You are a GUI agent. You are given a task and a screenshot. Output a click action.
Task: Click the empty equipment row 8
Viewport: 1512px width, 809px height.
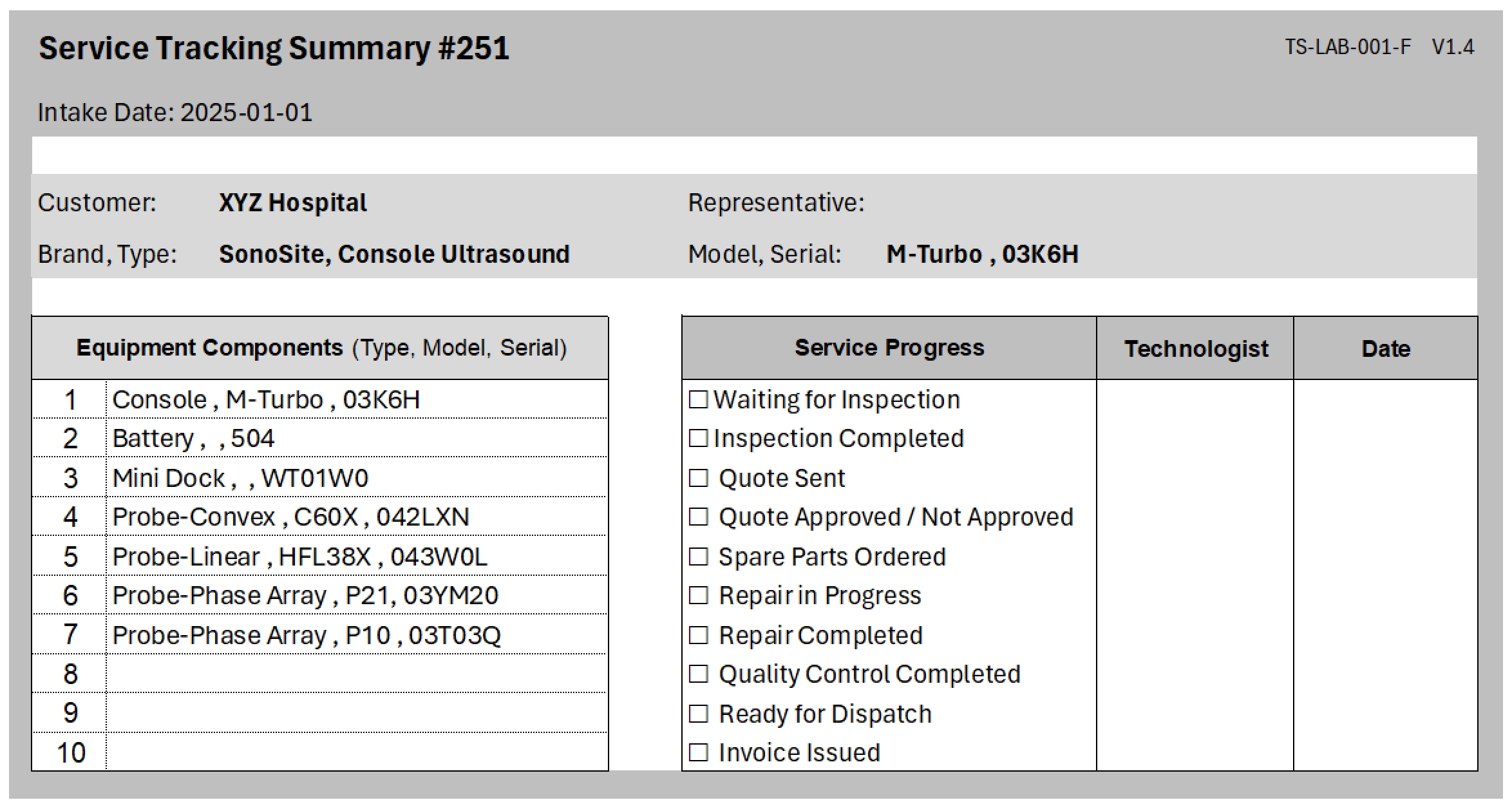click(356, 674)
